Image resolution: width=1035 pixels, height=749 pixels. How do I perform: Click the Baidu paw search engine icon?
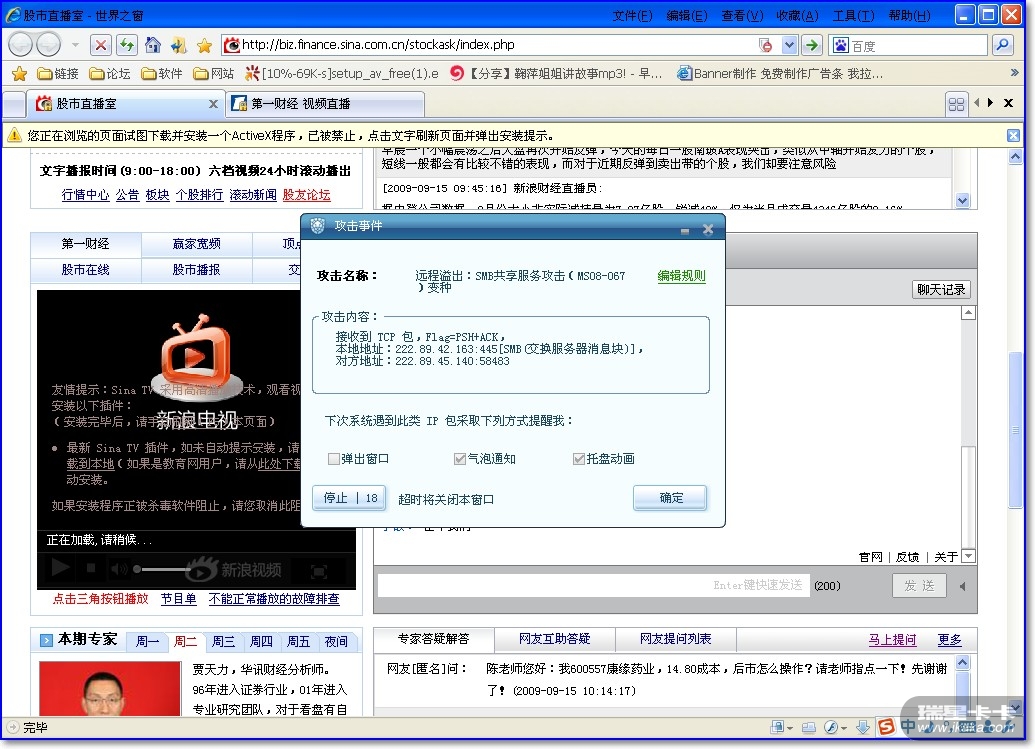[840, 45]
